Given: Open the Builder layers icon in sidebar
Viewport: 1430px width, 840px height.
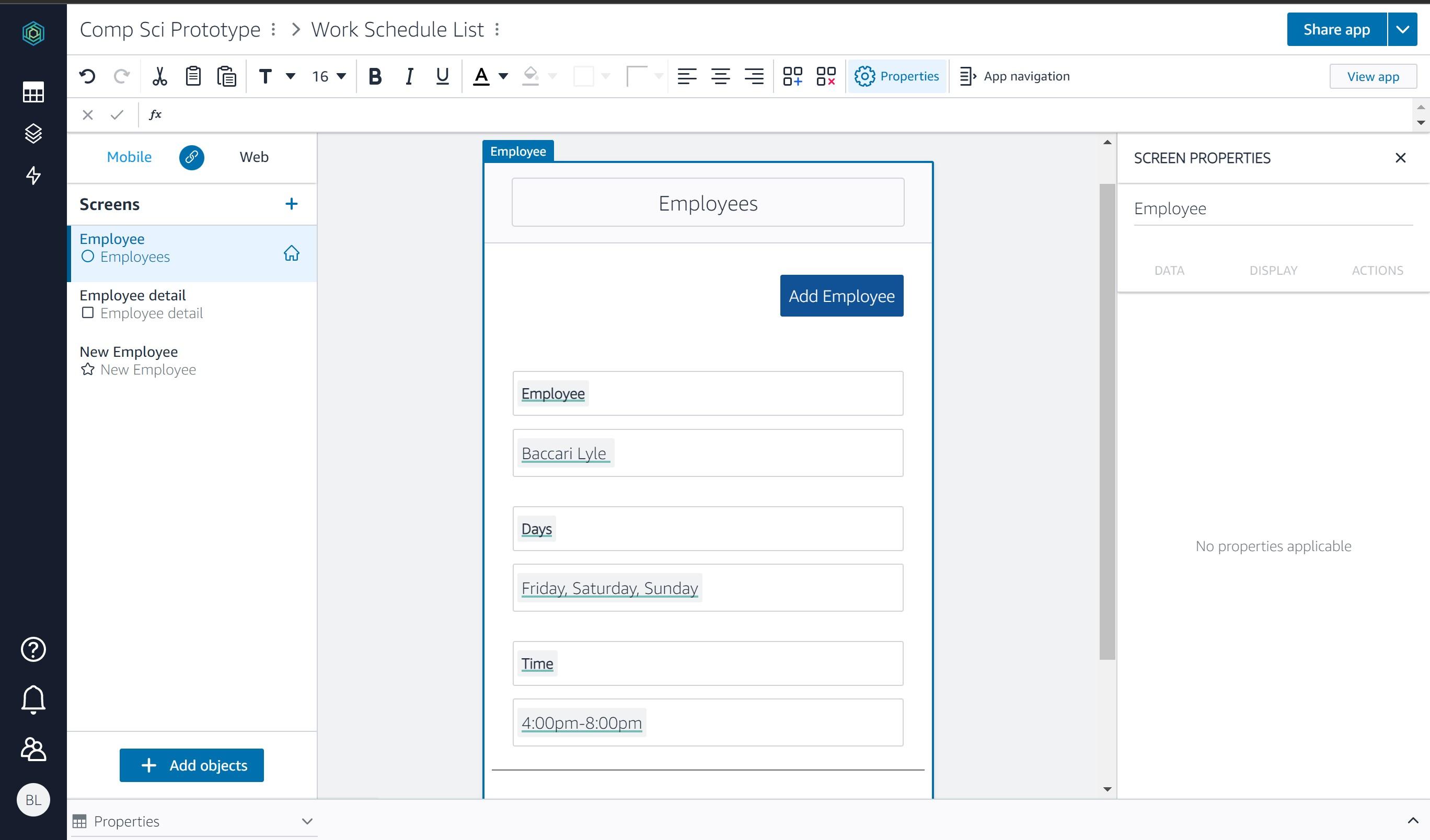Looking at the screenshot, I should pos(33,133).
